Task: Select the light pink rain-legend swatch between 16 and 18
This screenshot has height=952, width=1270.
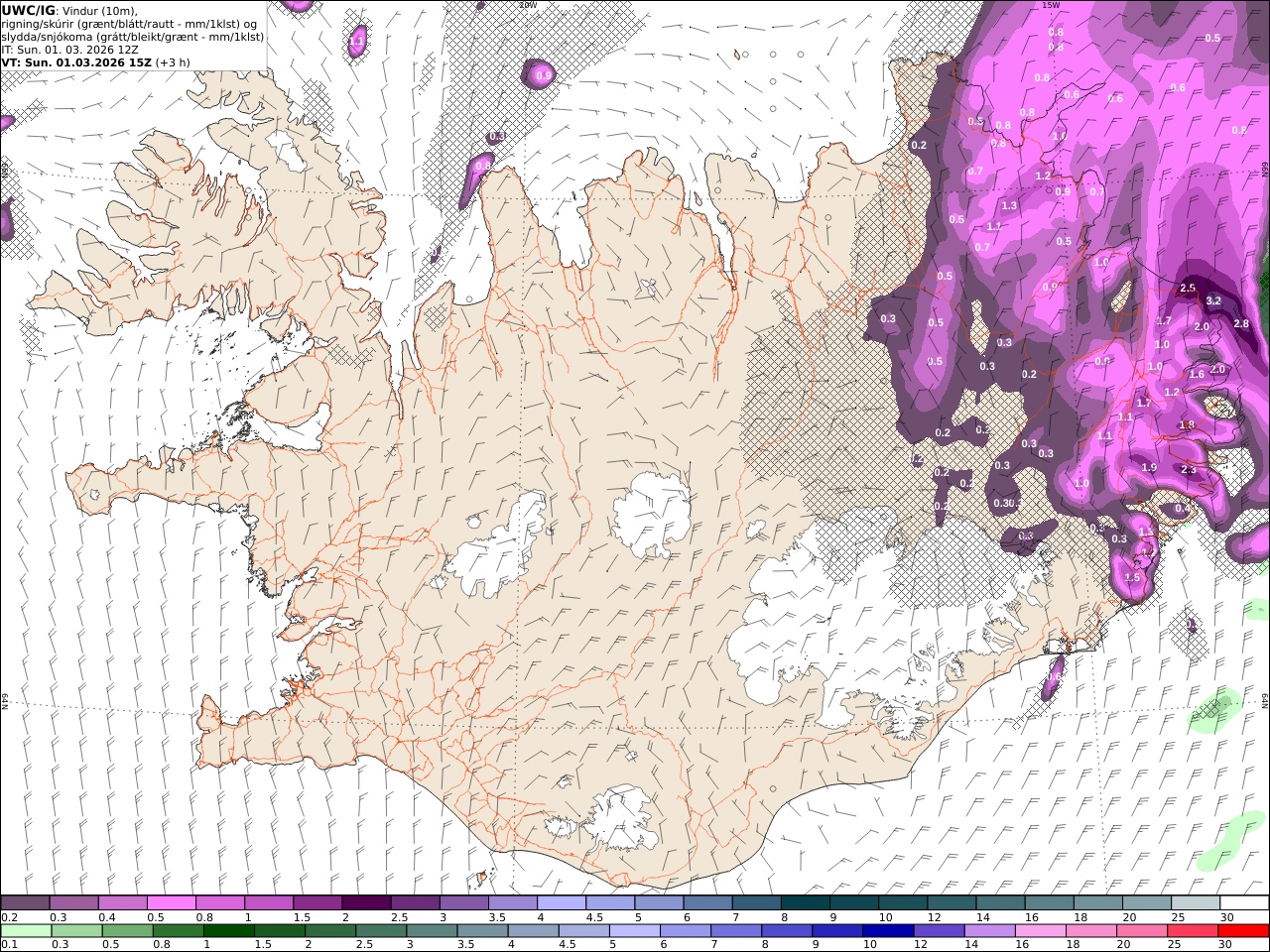Action: 1040,931
